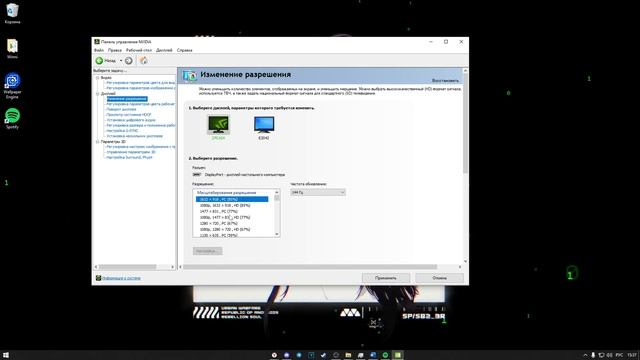Click the green Spotify taskbar icon
The width and height of the screenshot is (640, 360).
(x=385, y=355)
